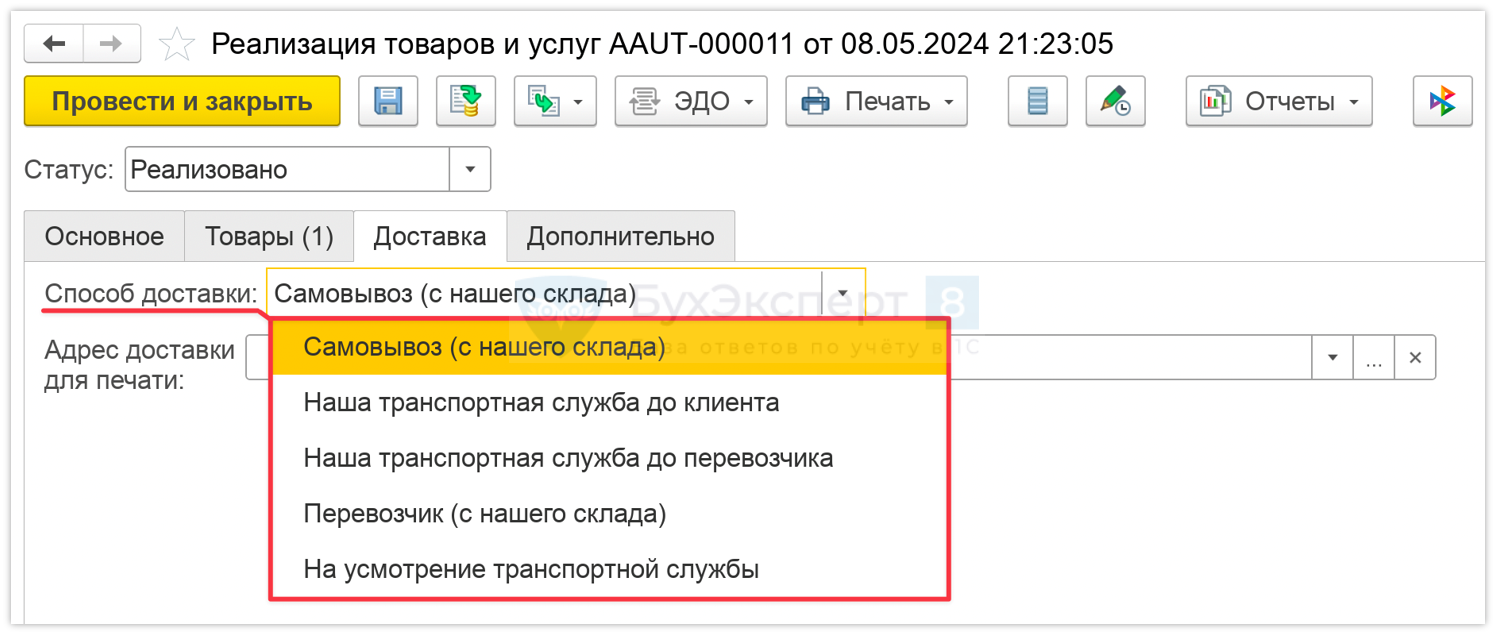
Task: Switch to the Основное tab
Action: [104, 237]
